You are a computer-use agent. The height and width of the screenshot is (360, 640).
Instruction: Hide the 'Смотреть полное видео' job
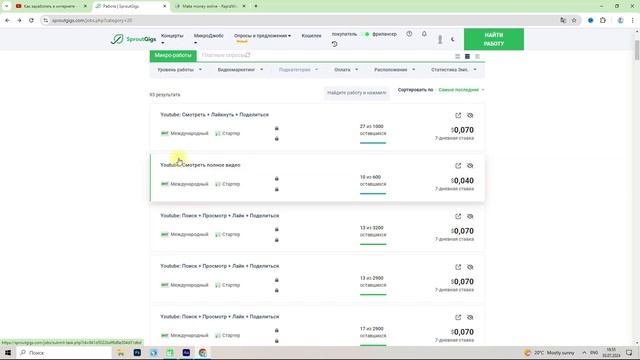point(470,166)
